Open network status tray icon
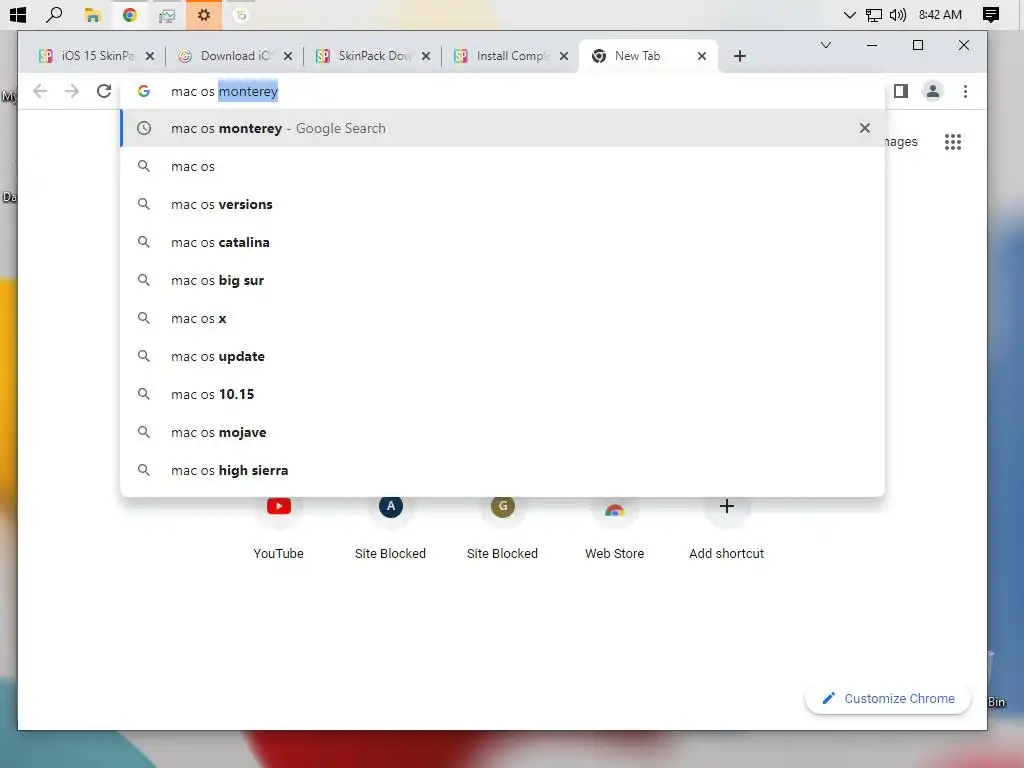This screenshot has width=1024, height=768. 874,15
